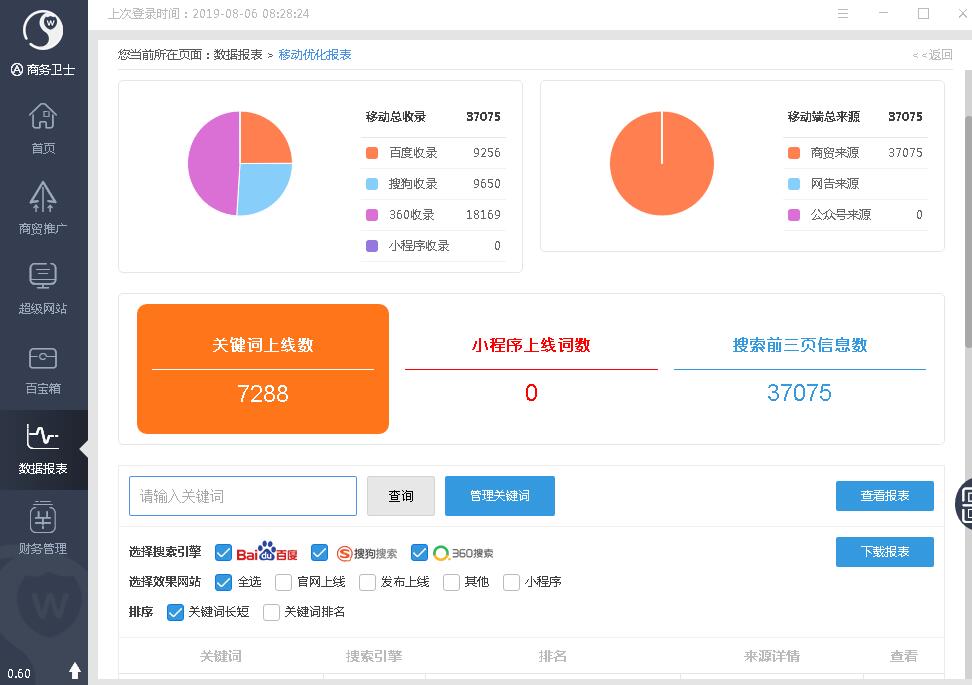The width and height of the screenshot is (972, 685).
Task: Check the 官网上线 checkbox
Action: point(284,582)
